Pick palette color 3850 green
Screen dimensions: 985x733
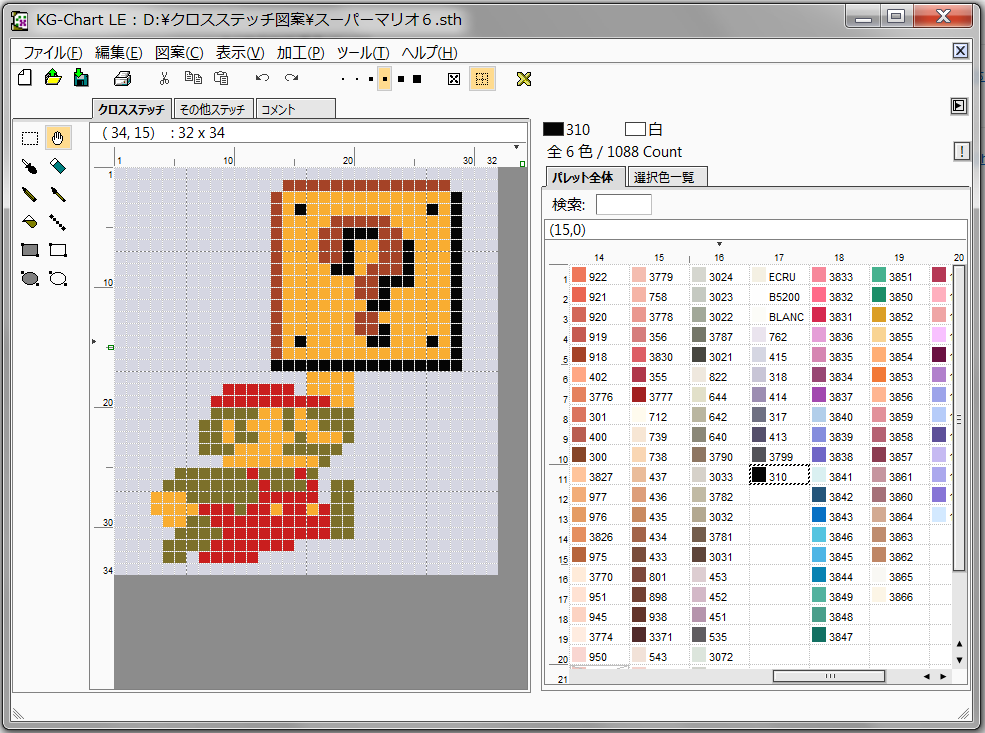pyautogui.click(x=899, y=296)
